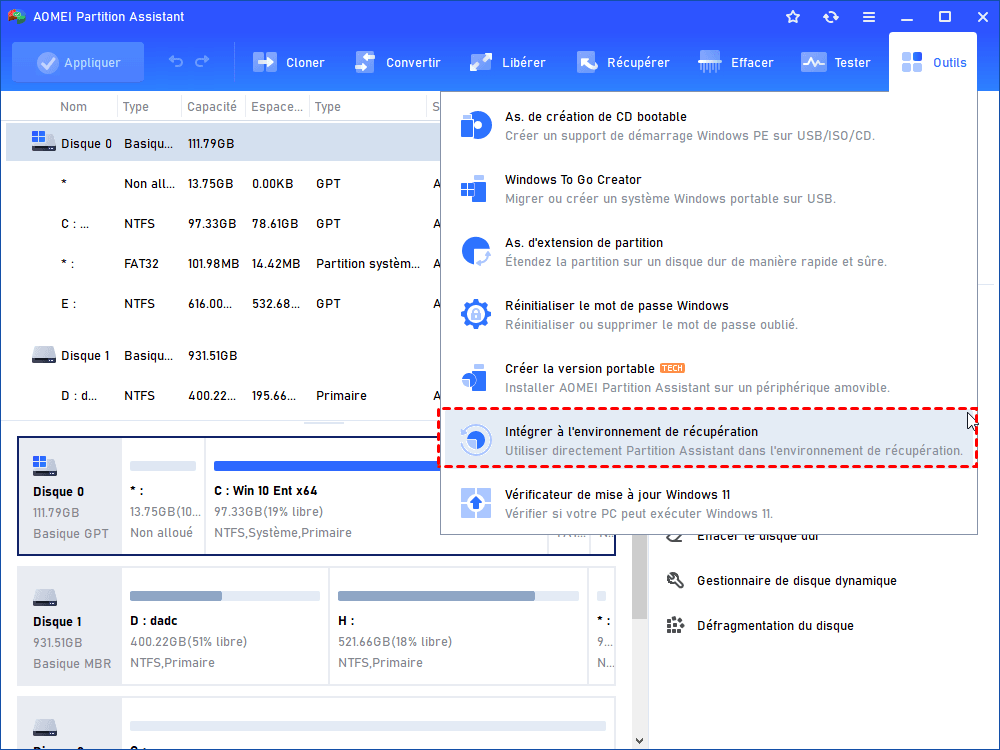
Task: Click the TECH badge next to portable version
Action: pyautogui.click(x=672, y=368)
